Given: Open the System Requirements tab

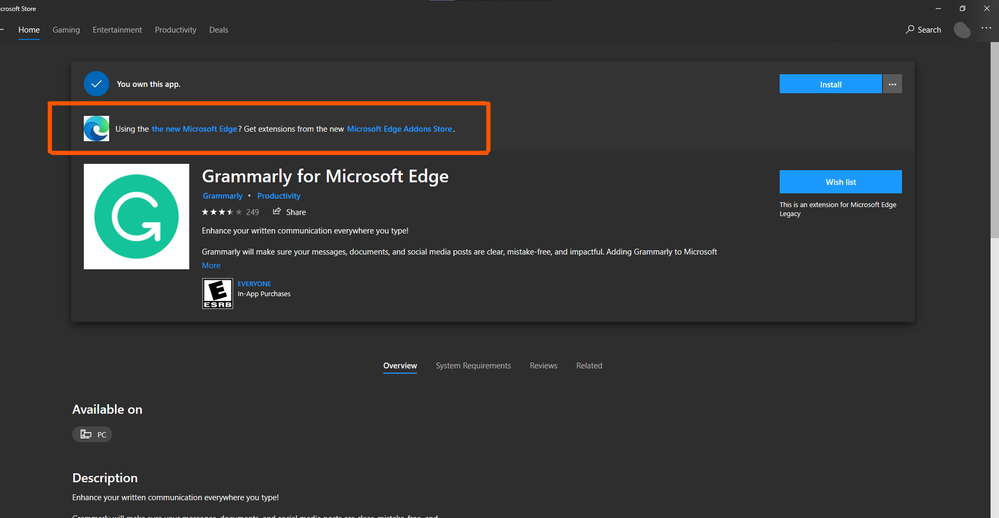Looking at the screenshot, I should (x=473, y=366).
